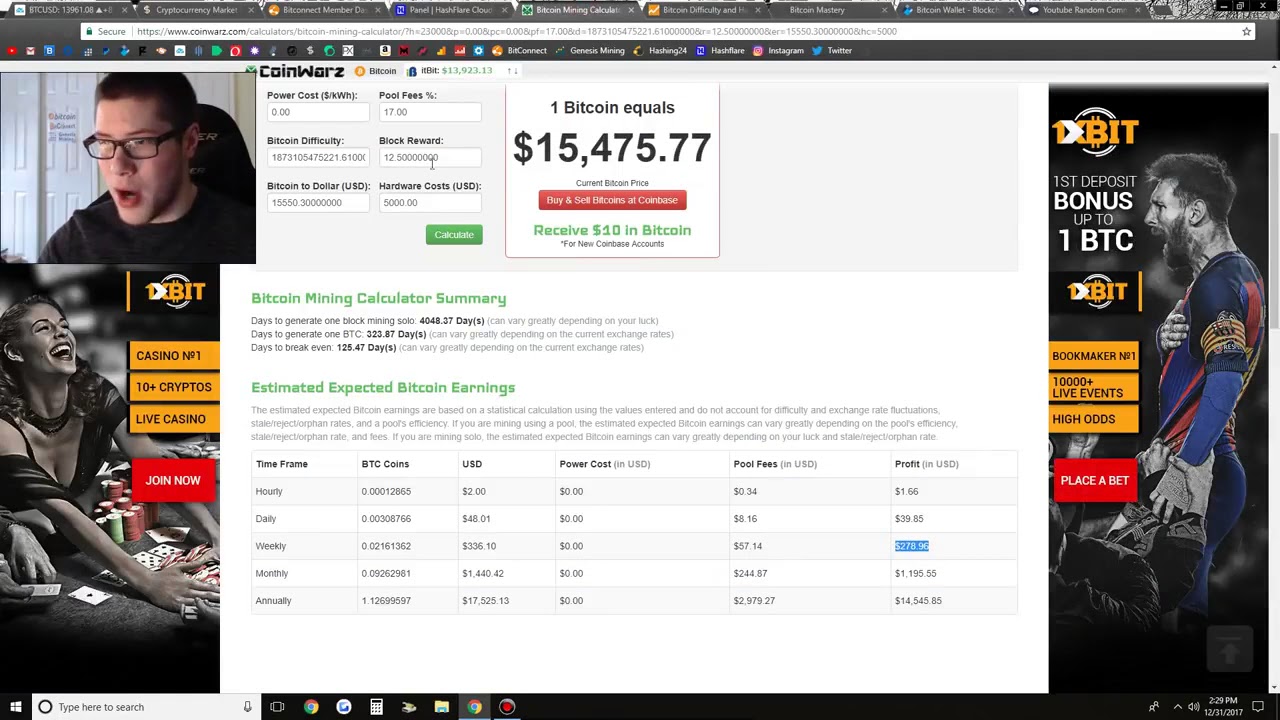Switch to the Bitcoin Wallet Blockchain tab
The image size is (1280, 720).
pyautogui.click(x=957, y=10)
